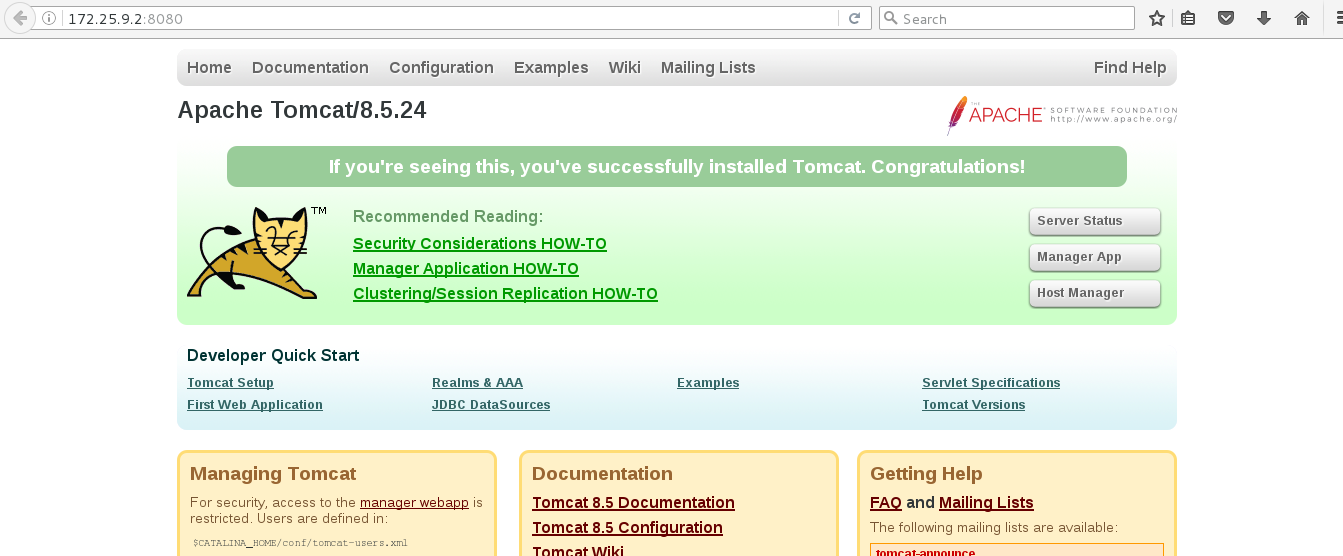
Task: Click the search magnifier icon
Action: [x=890, y=18]
